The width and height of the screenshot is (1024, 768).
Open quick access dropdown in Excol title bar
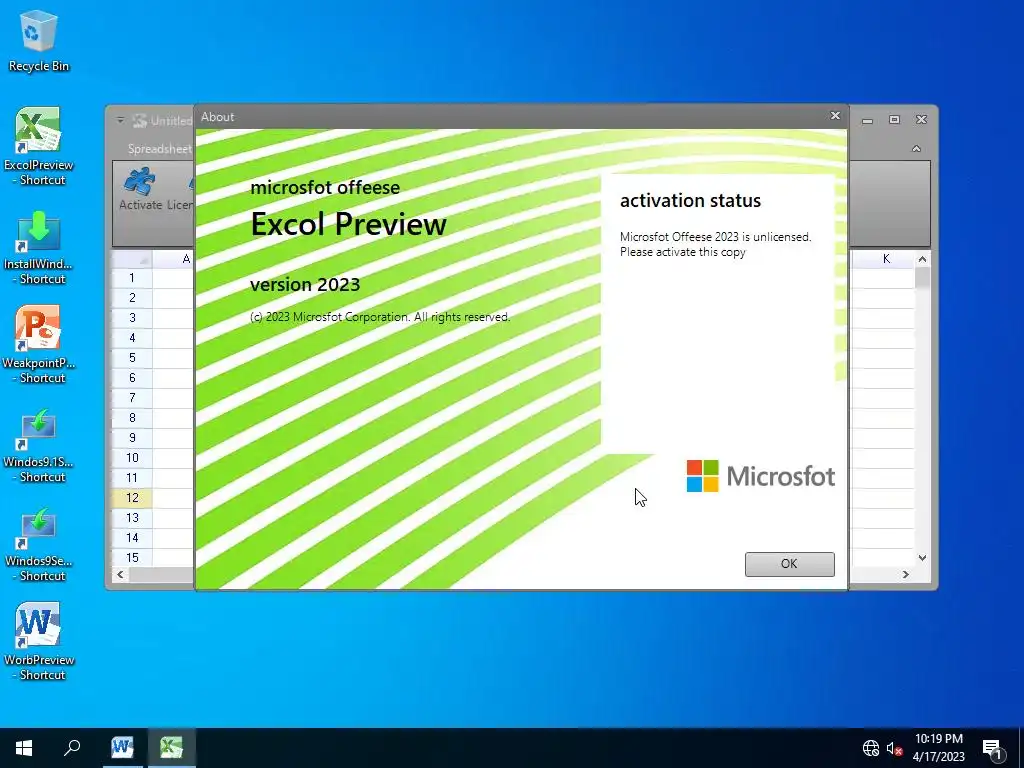121,120
